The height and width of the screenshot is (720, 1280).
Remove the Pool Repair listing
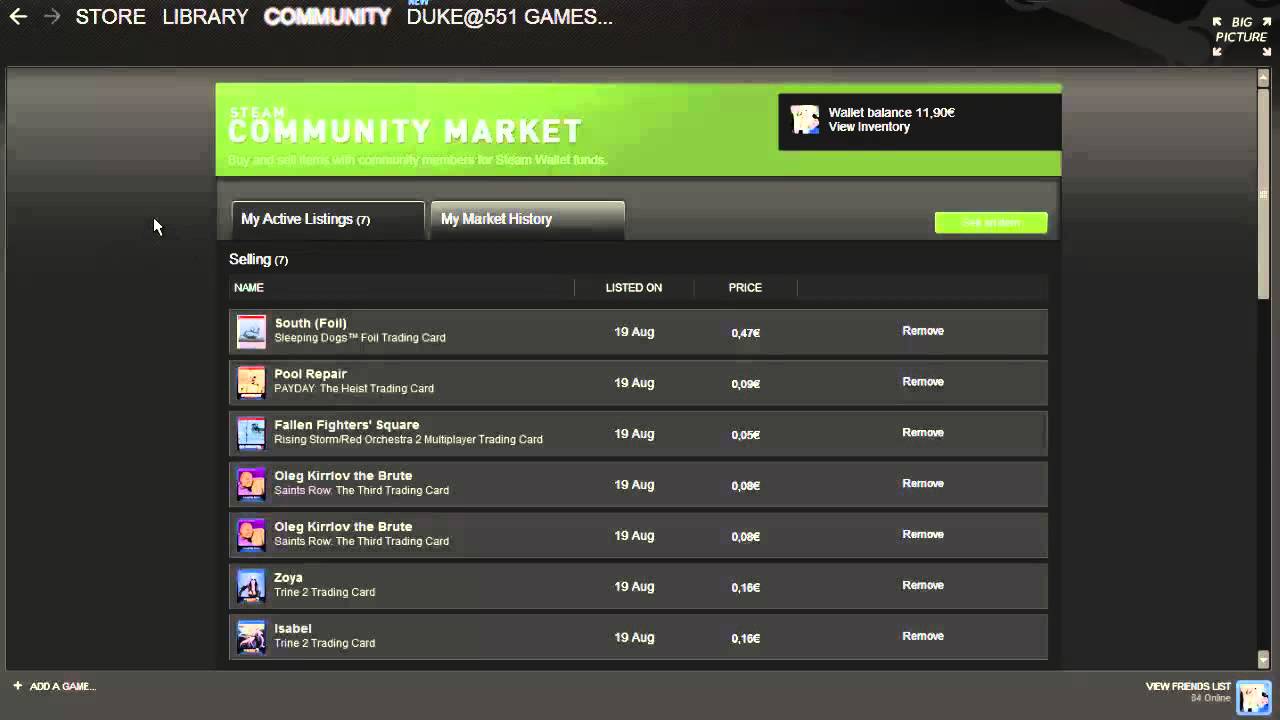pos(923,382)
